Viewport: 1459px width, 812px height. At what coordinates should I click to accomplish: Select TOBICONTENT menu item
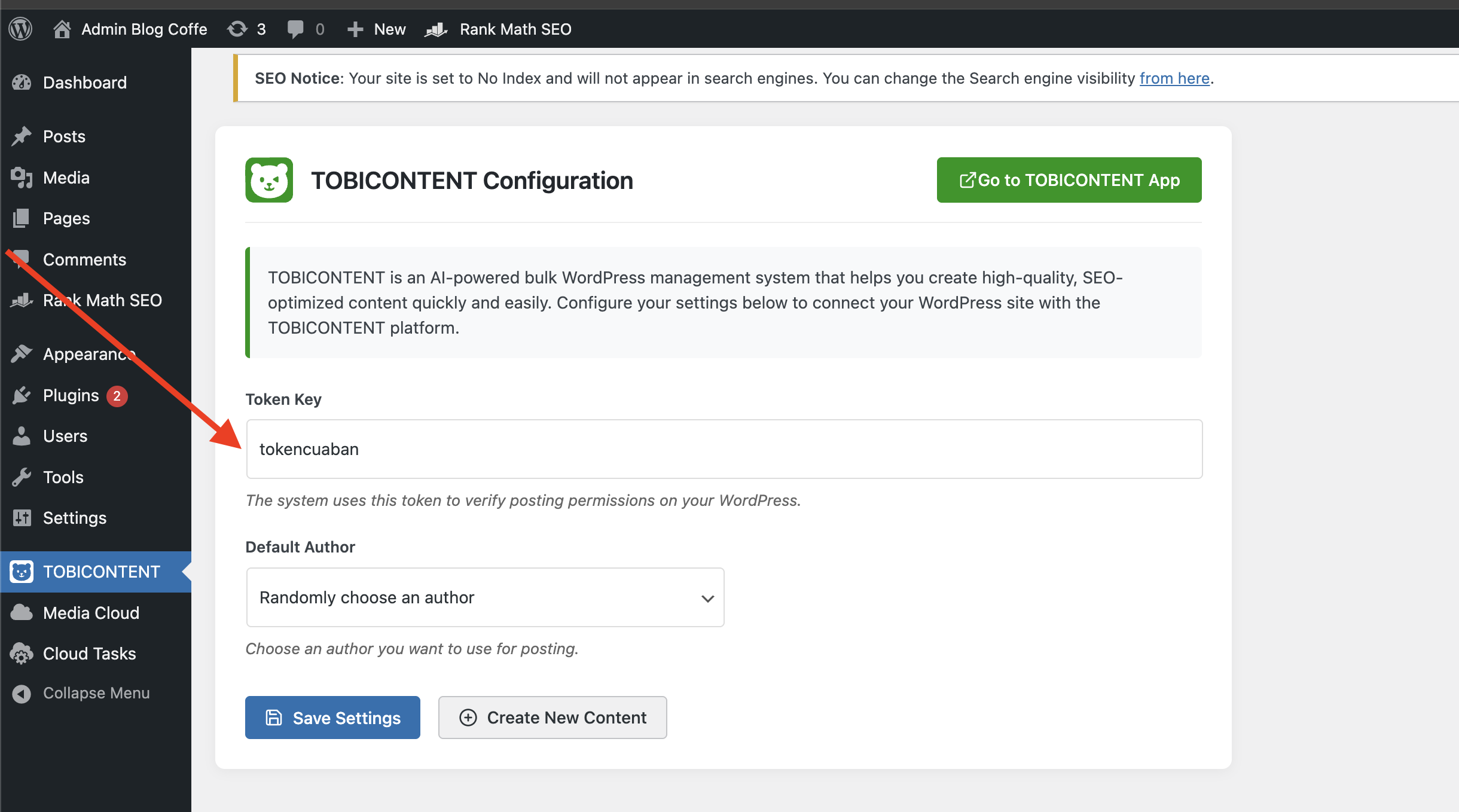click(x=96, y=572)
